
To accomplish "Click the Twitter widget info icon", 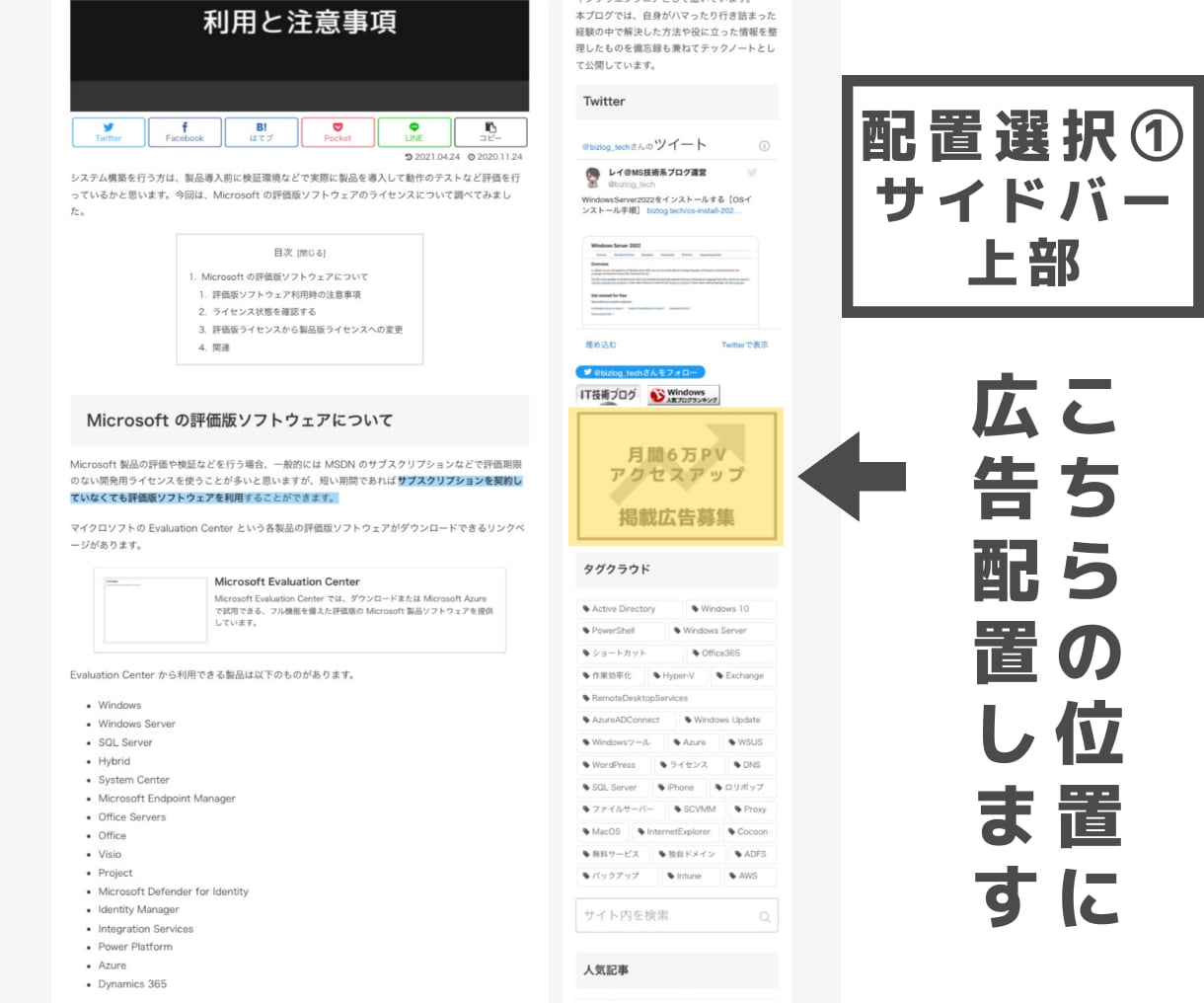I will click(x=764, y=146).
